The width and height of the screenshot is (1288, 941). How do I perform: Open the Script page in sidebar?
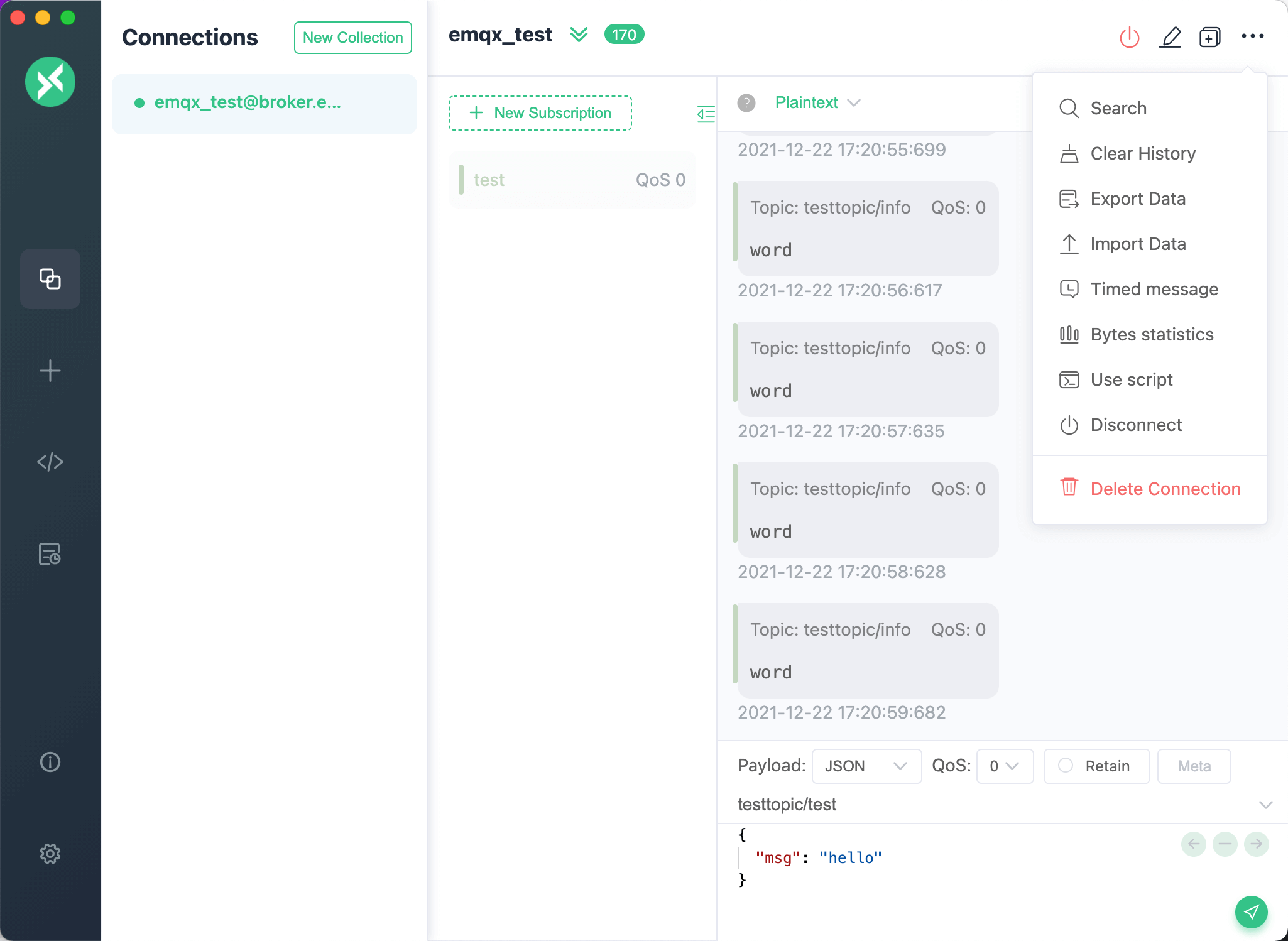tap(50, 462)
